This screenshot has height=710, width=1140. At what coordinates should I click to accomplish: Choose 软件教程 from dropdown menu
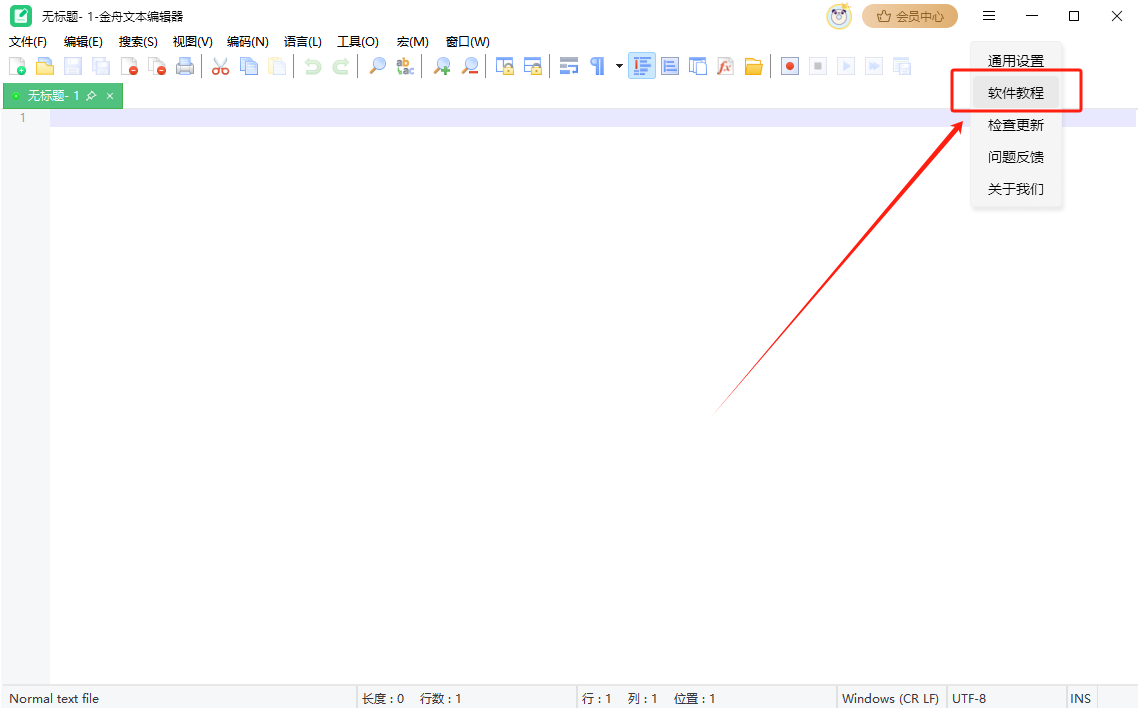(x=1016, y=93)
